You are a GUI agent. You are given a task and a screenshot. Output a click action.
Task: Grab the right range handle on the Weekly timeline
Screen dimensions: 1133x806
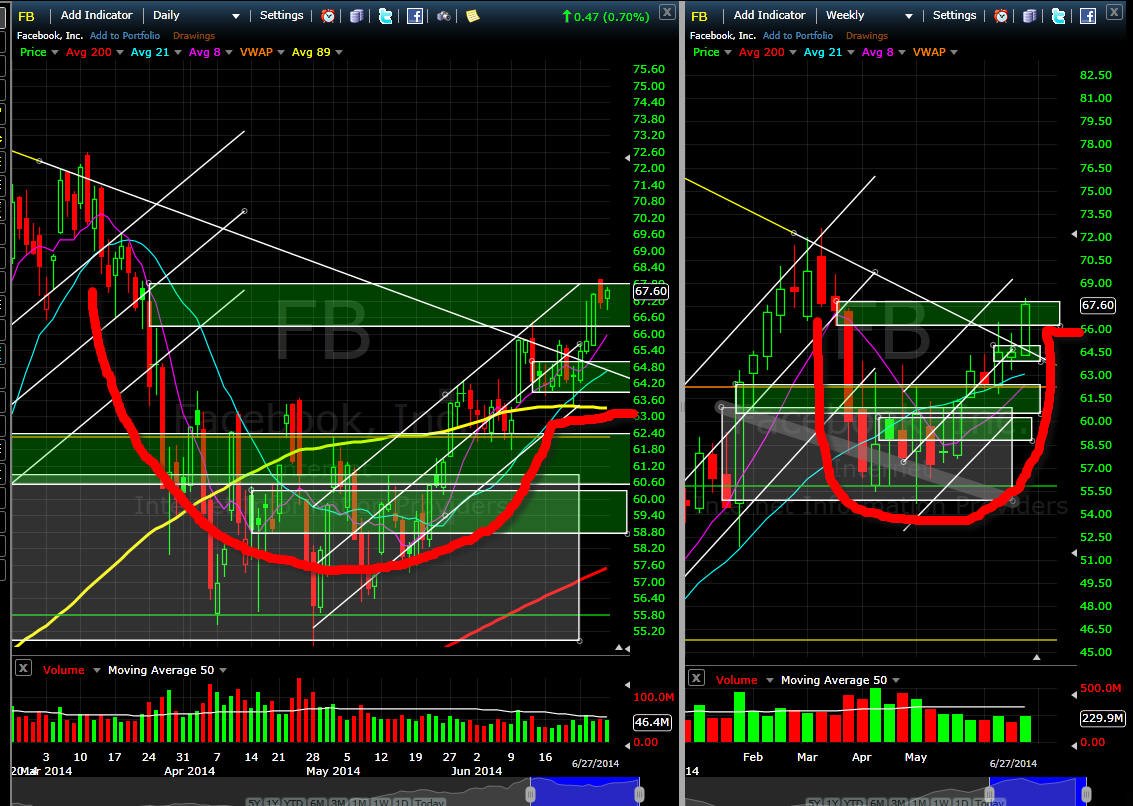1085,795
